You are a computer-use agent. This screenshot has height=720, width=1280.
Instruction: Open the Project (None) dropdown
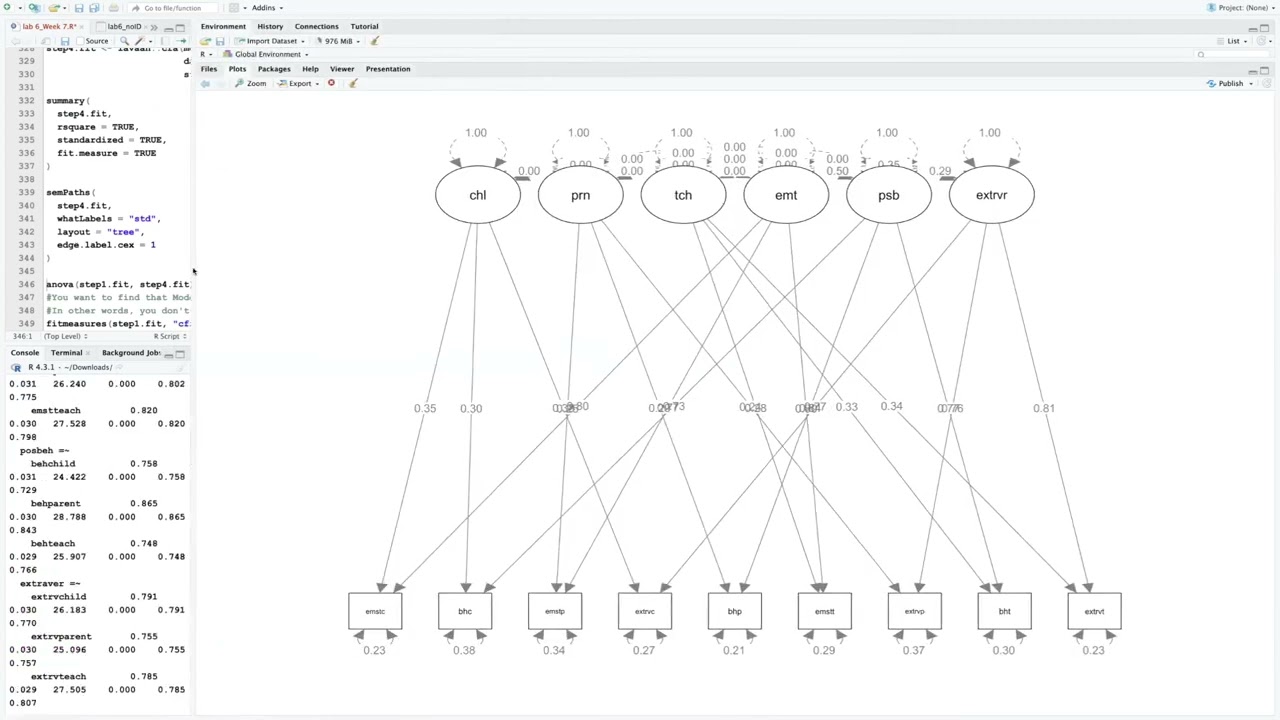pyautogui.click(x=1241, y=8)
